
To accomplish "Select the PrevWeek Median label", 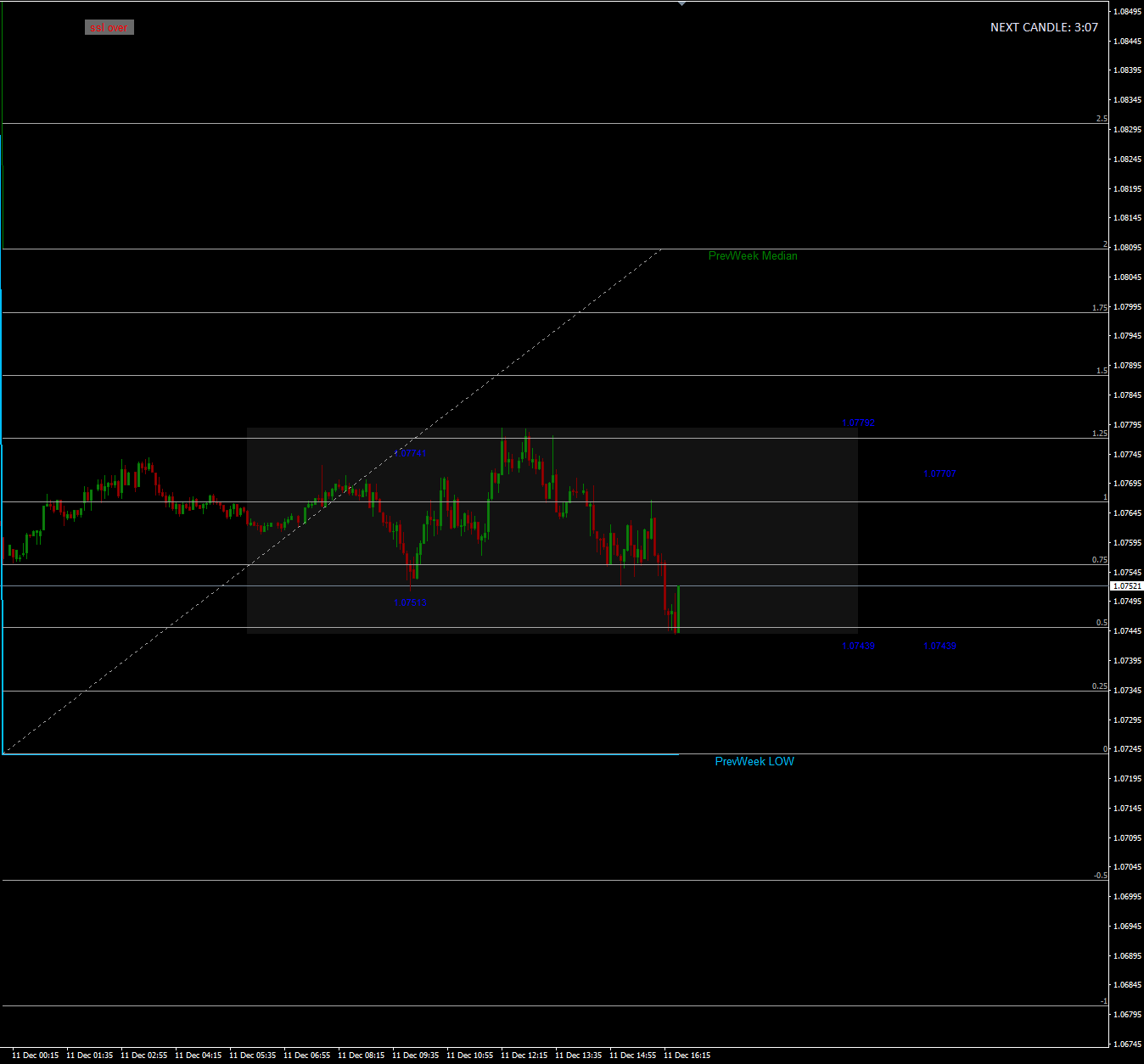I will (753, 255).
